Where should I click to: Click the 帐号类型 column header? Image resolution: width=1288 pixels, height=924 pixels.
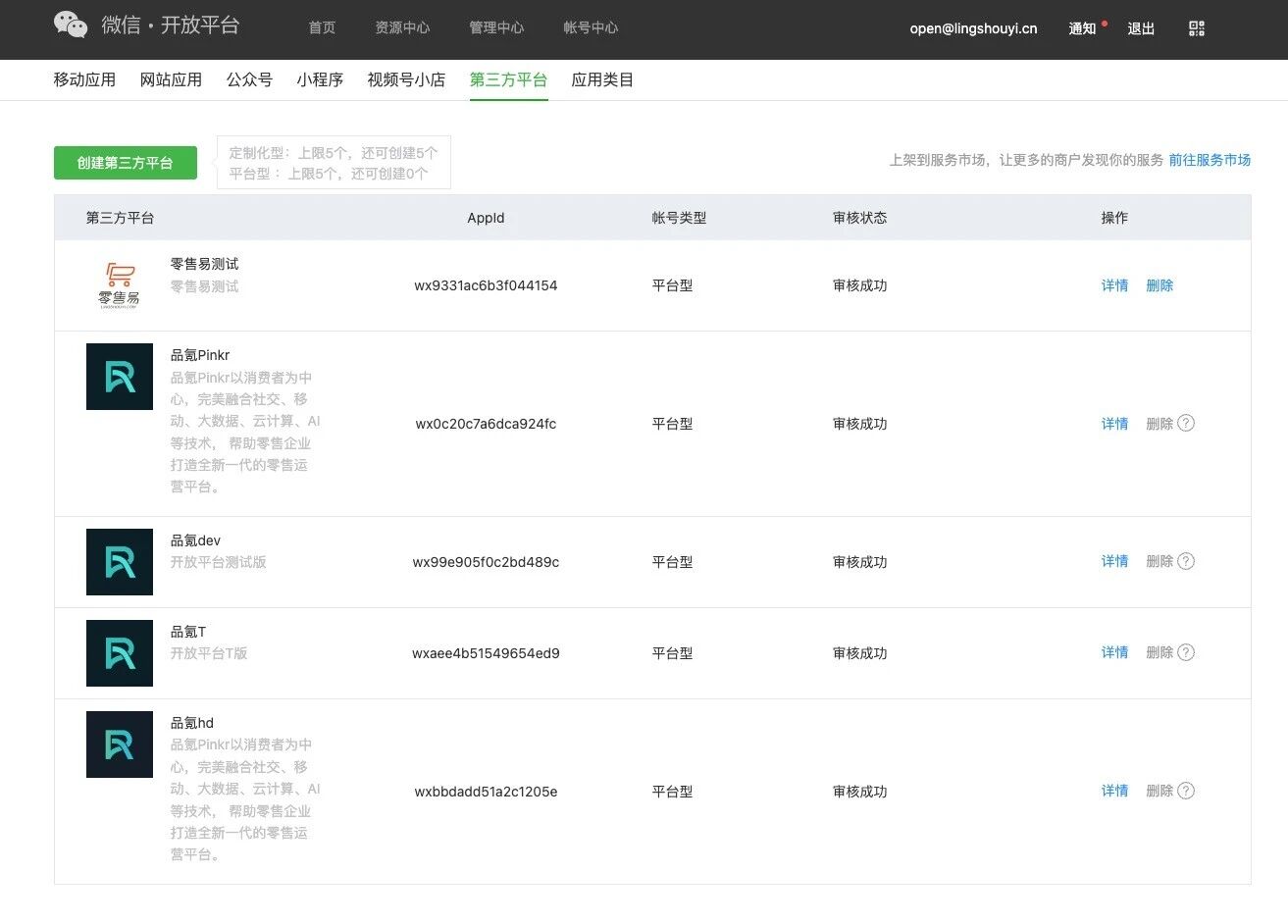tap(679, 218)
